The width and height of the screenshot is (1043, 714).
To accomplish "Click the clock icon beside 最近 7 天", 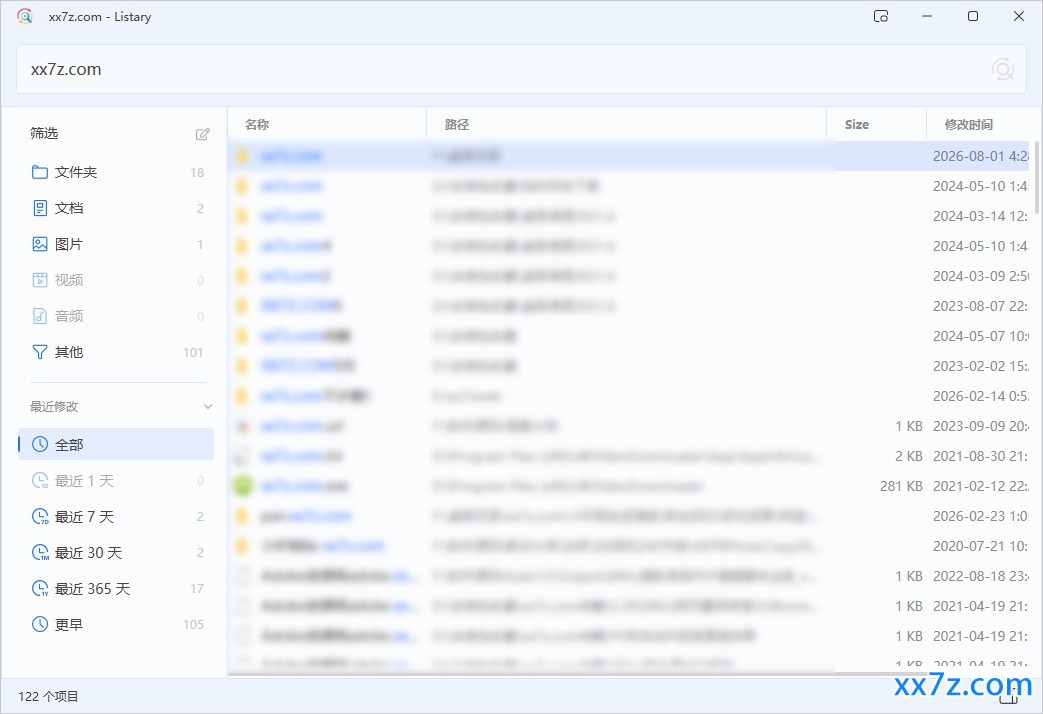I will [40, 516].
